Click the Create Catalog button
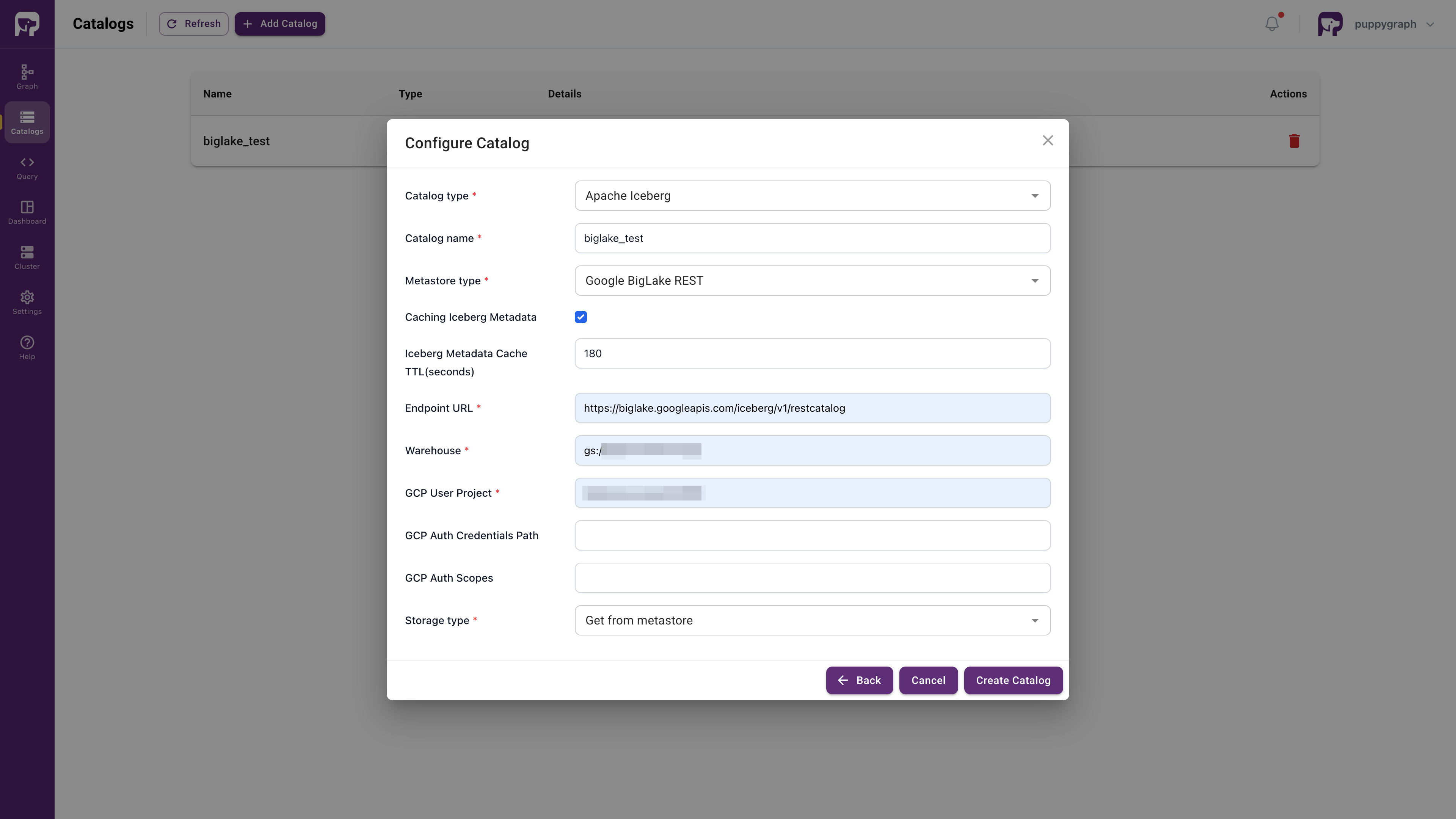Screen dimensions: 1456x819 click(x=1013, y=680)
